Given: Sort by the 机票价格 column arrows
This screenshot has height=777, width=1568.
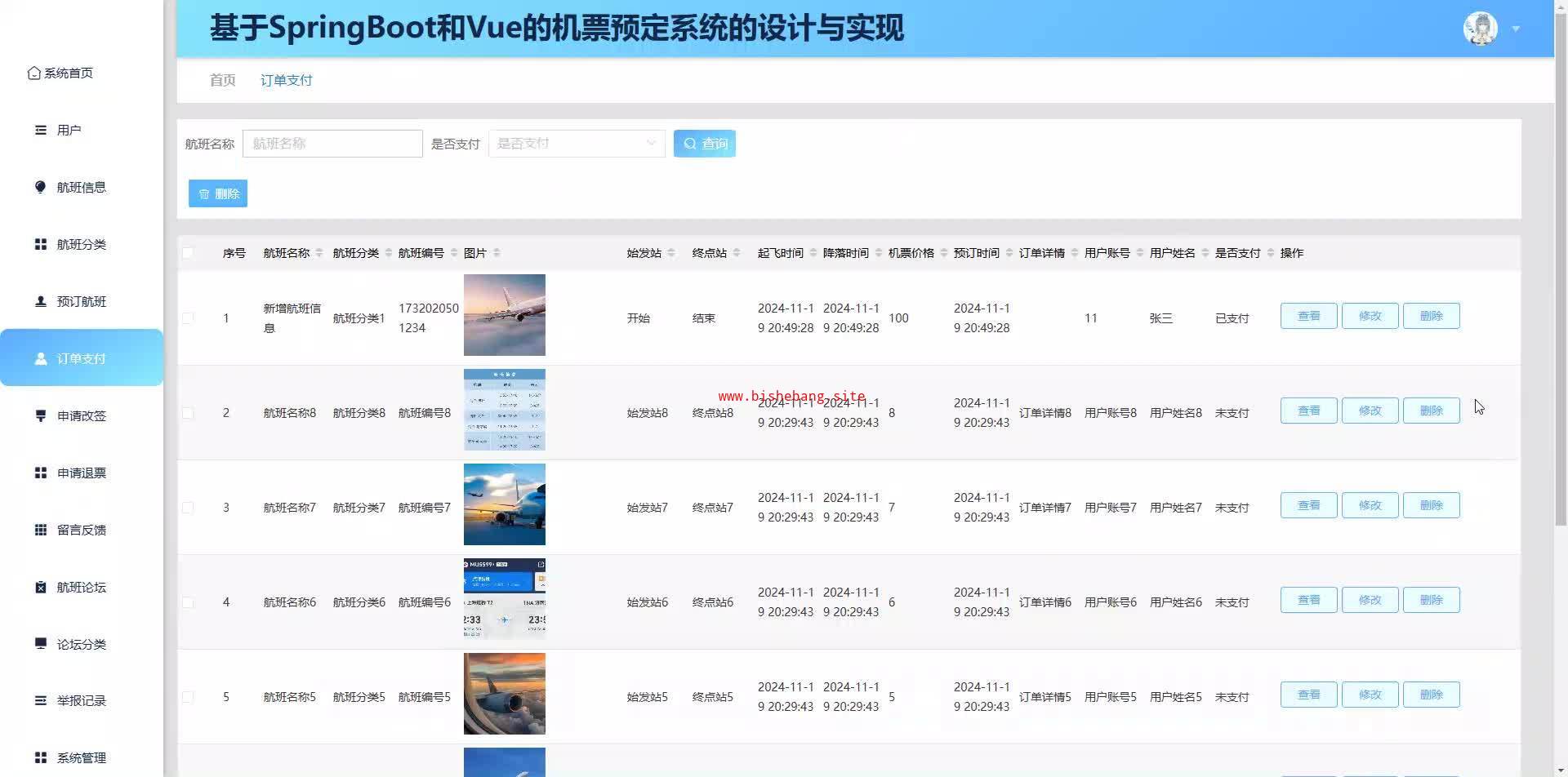Looking at the screenshot, I should 943,253.
